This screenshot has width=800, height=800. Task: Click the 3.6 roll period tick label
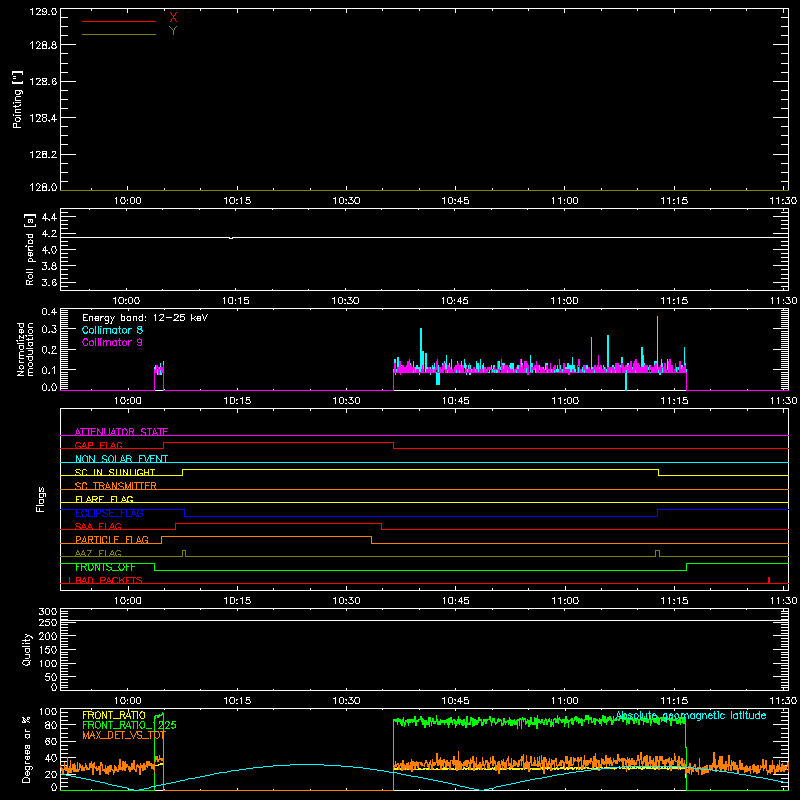(49, 283)
